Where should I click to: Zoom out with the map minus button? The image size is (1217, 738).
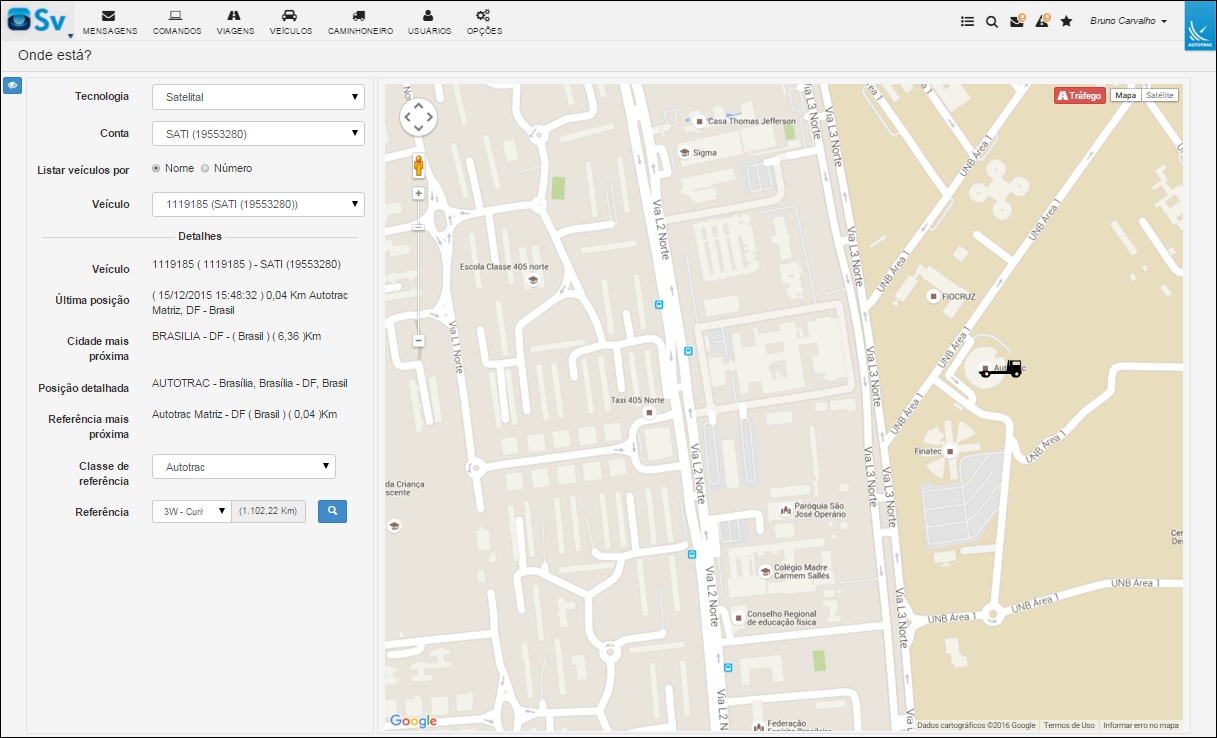click(418, 340)
